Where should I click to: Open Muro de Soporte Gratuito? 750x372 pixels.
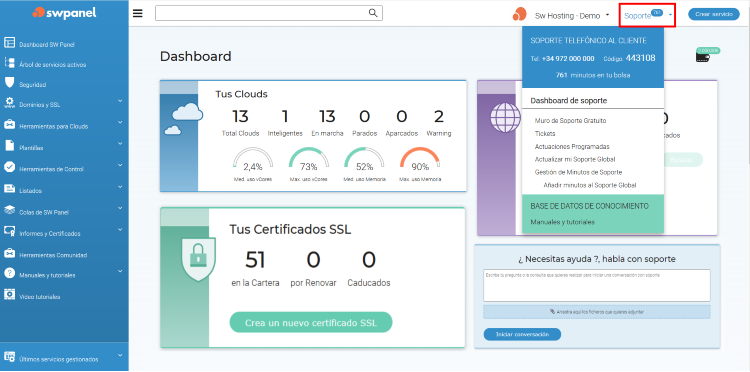coord(570,121)
